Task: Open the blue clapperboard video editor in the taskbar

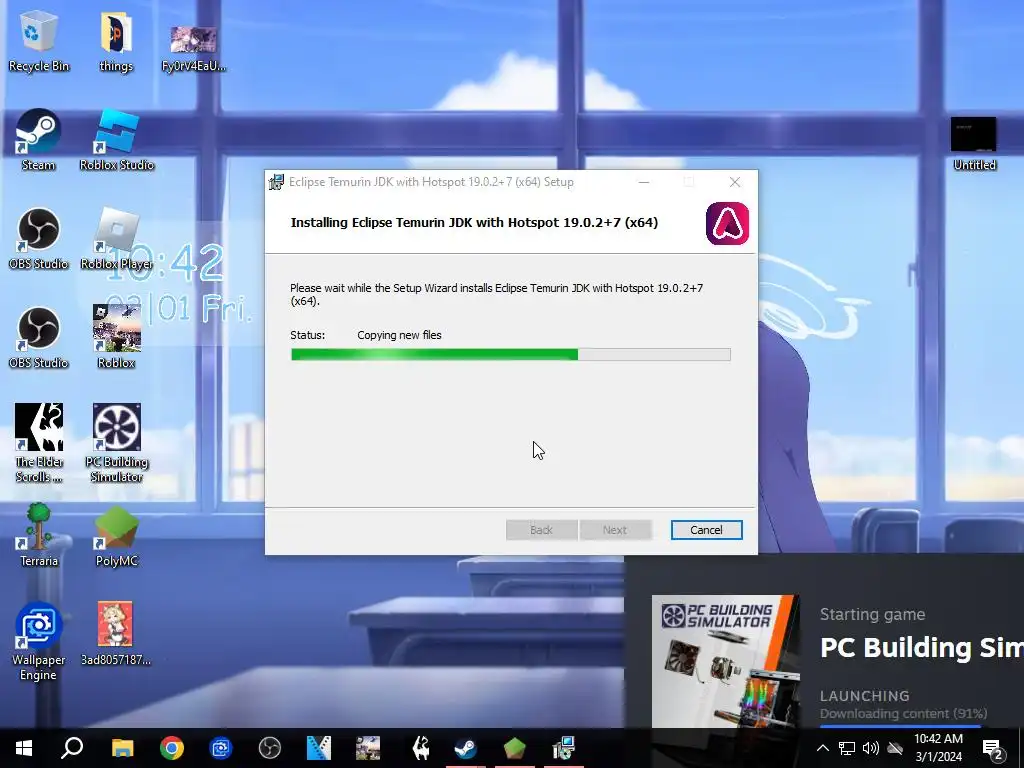Action: tap(319, 748)
